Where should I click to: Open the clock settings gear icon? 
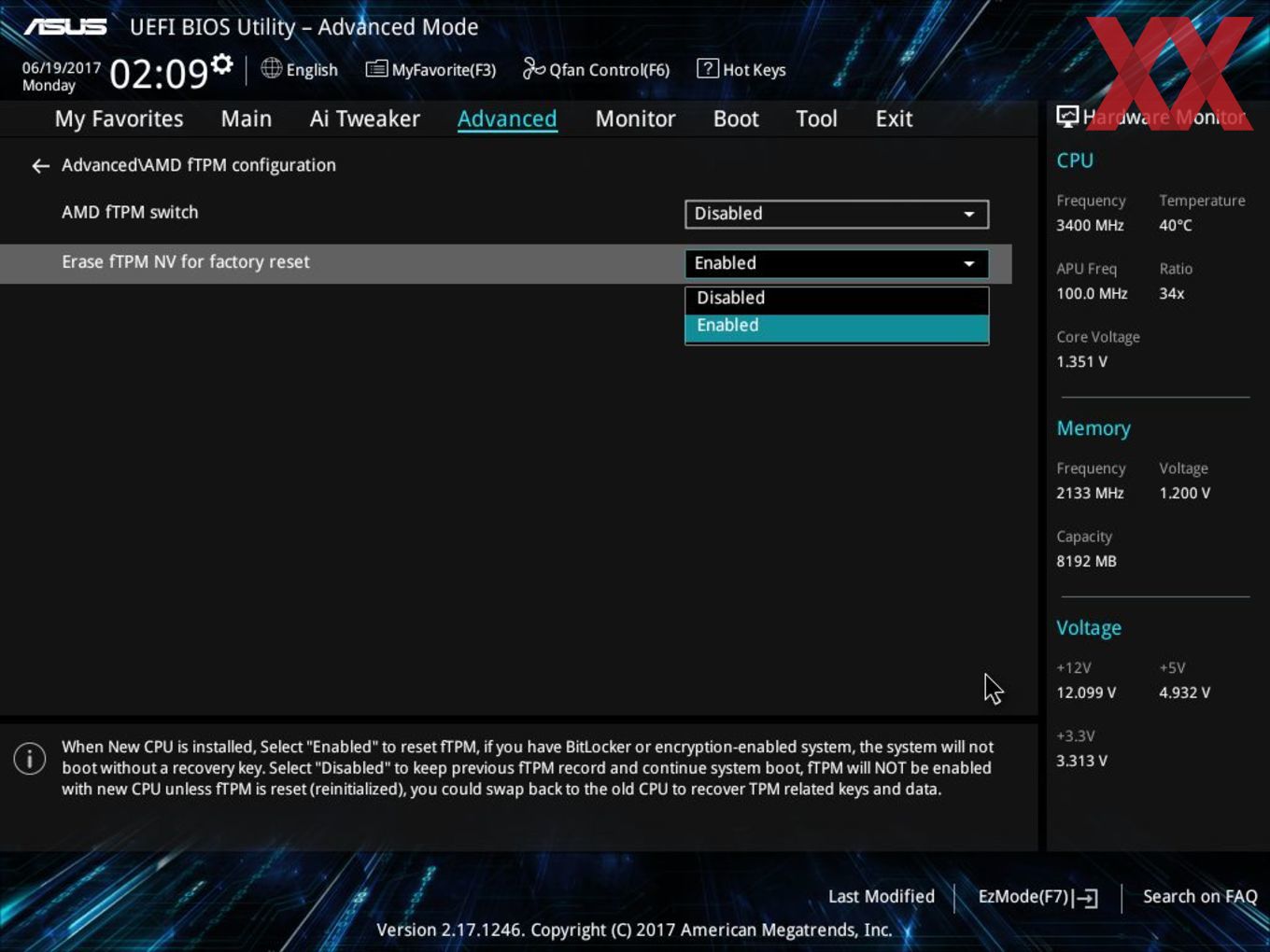pyautogui.click(x=222, y=64)
